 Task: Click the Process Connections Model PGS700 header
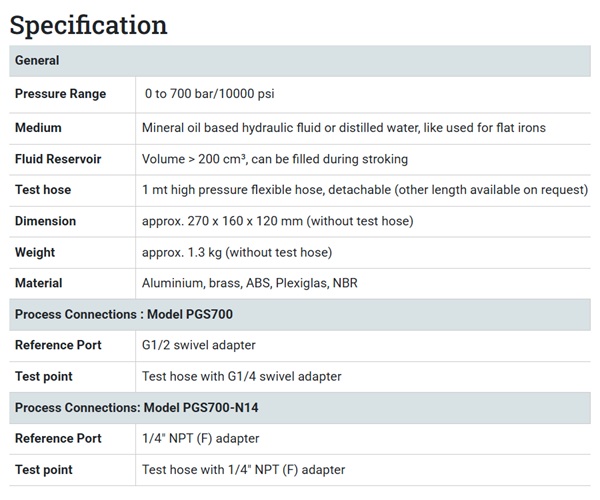(x=124, y=314)
